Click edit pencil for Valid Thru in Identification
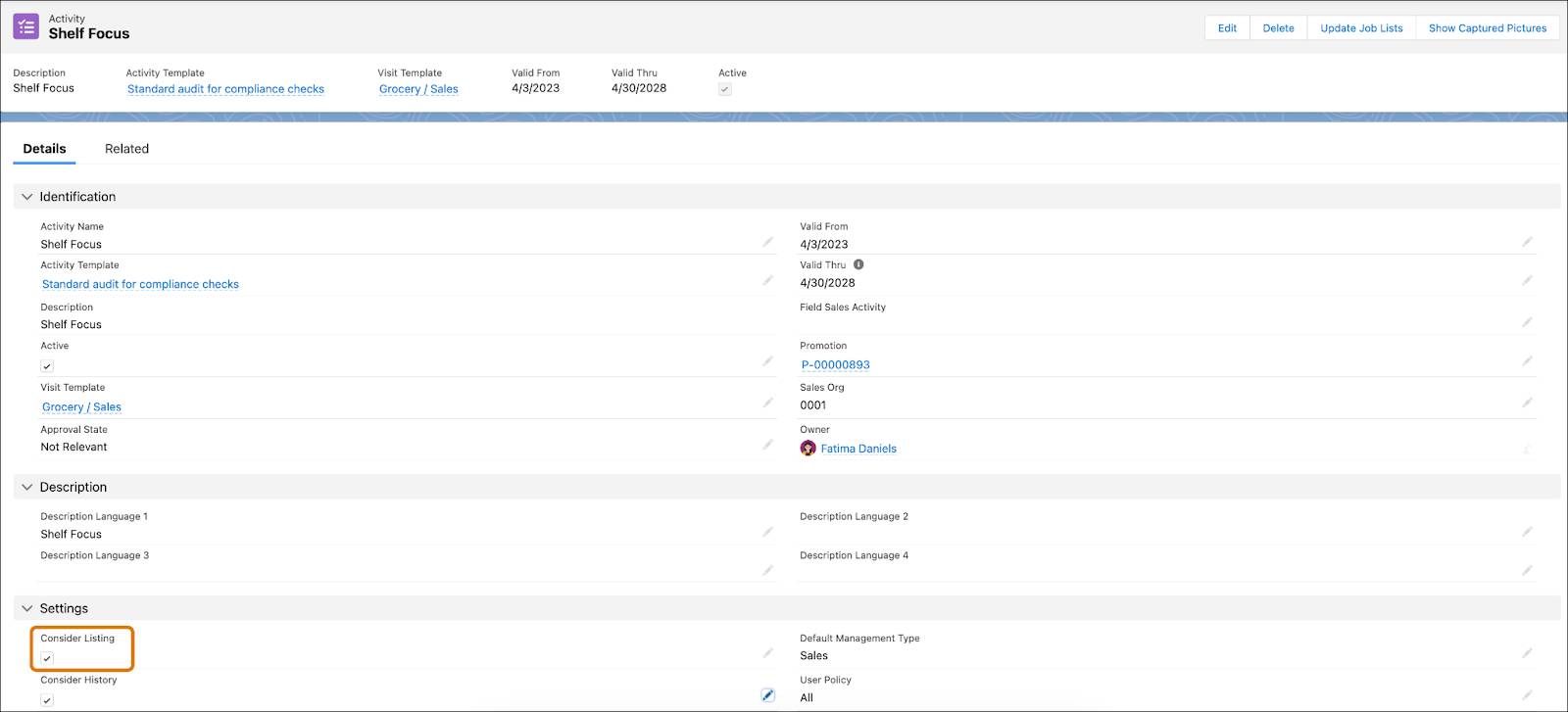Screen dimensions: 1568x712 (1527, 281)
